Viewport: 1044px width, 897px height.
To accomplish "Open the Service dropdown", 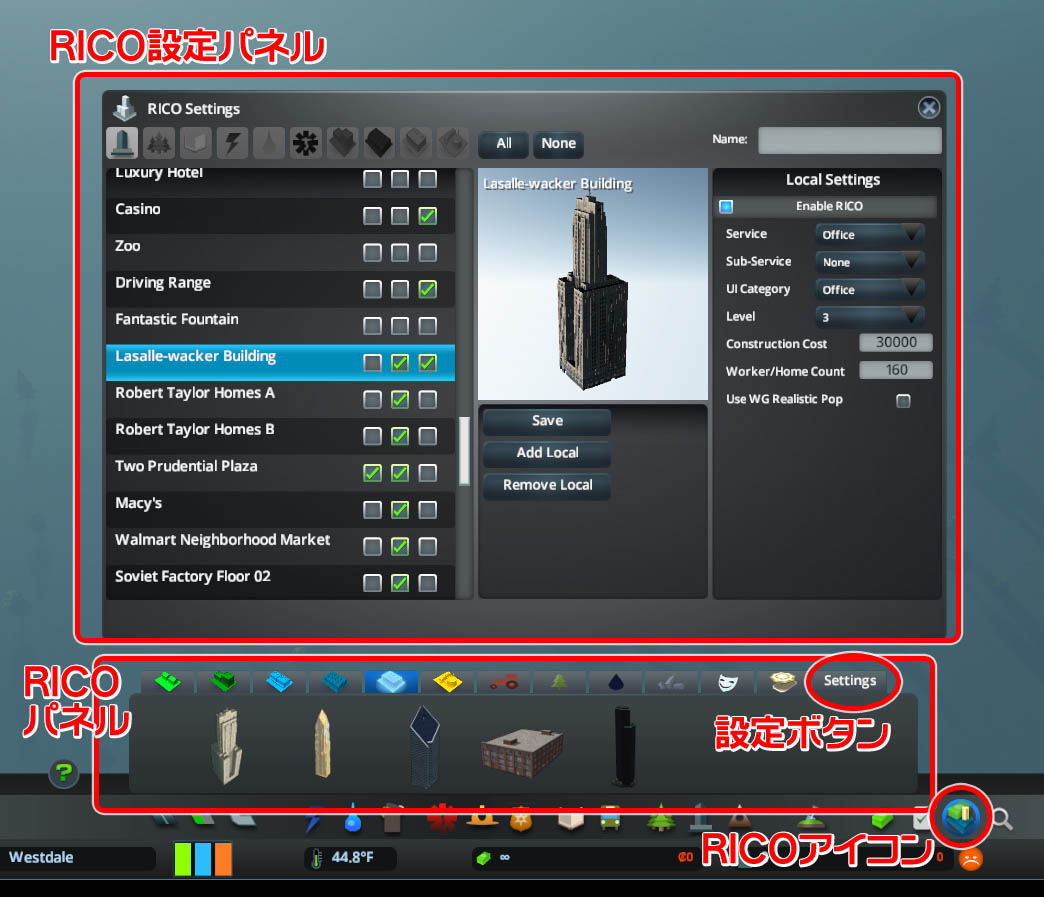I will [x=870, y=234].
